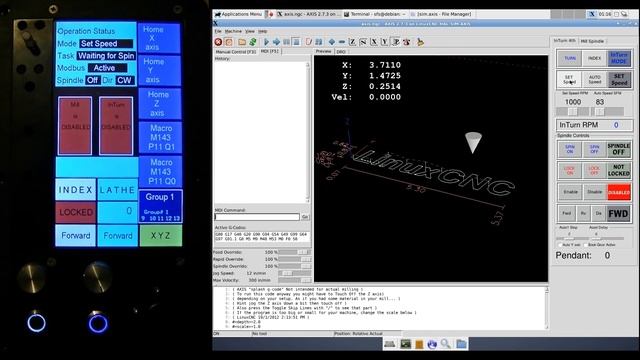Image resolution: width=640 pixels, height=360 pixels.
Task: Open the Machine menu
Action: click(233, 31)
